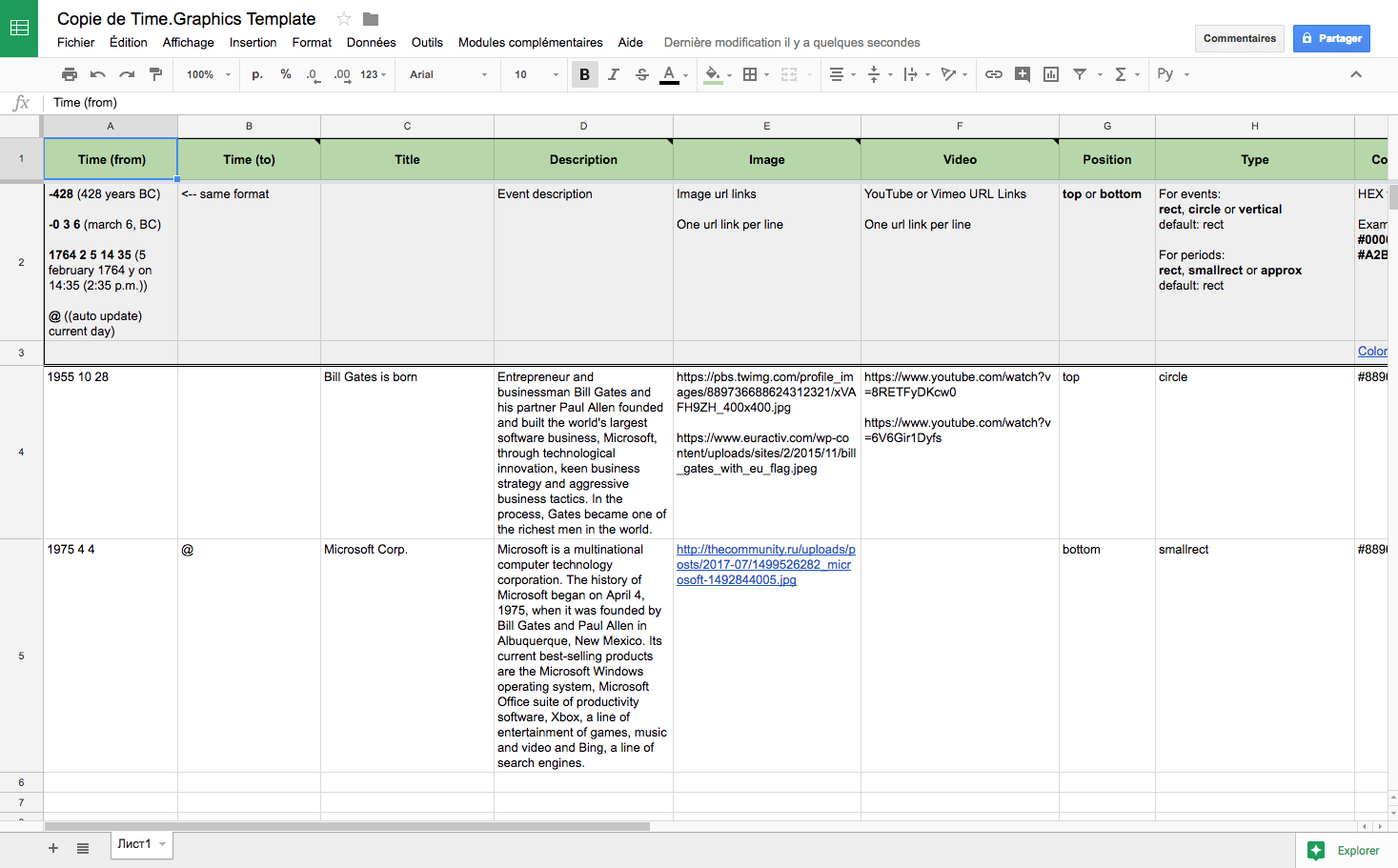The image size is (1398, 868).
Task: Click the horizontal scrollbar thumb
Action: [347, 826]
